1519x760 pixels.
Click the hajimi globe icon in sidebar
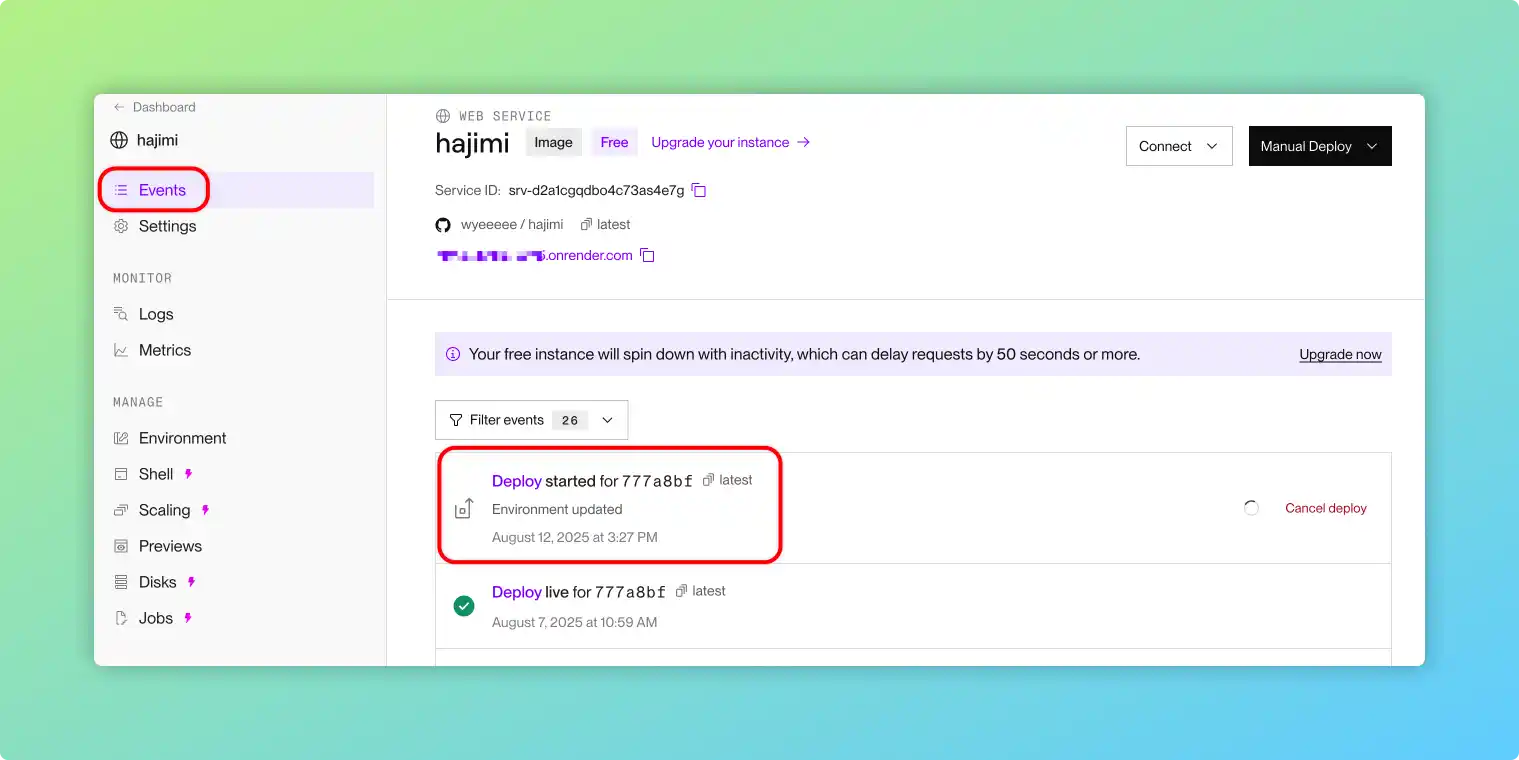[x=119, y=140]
